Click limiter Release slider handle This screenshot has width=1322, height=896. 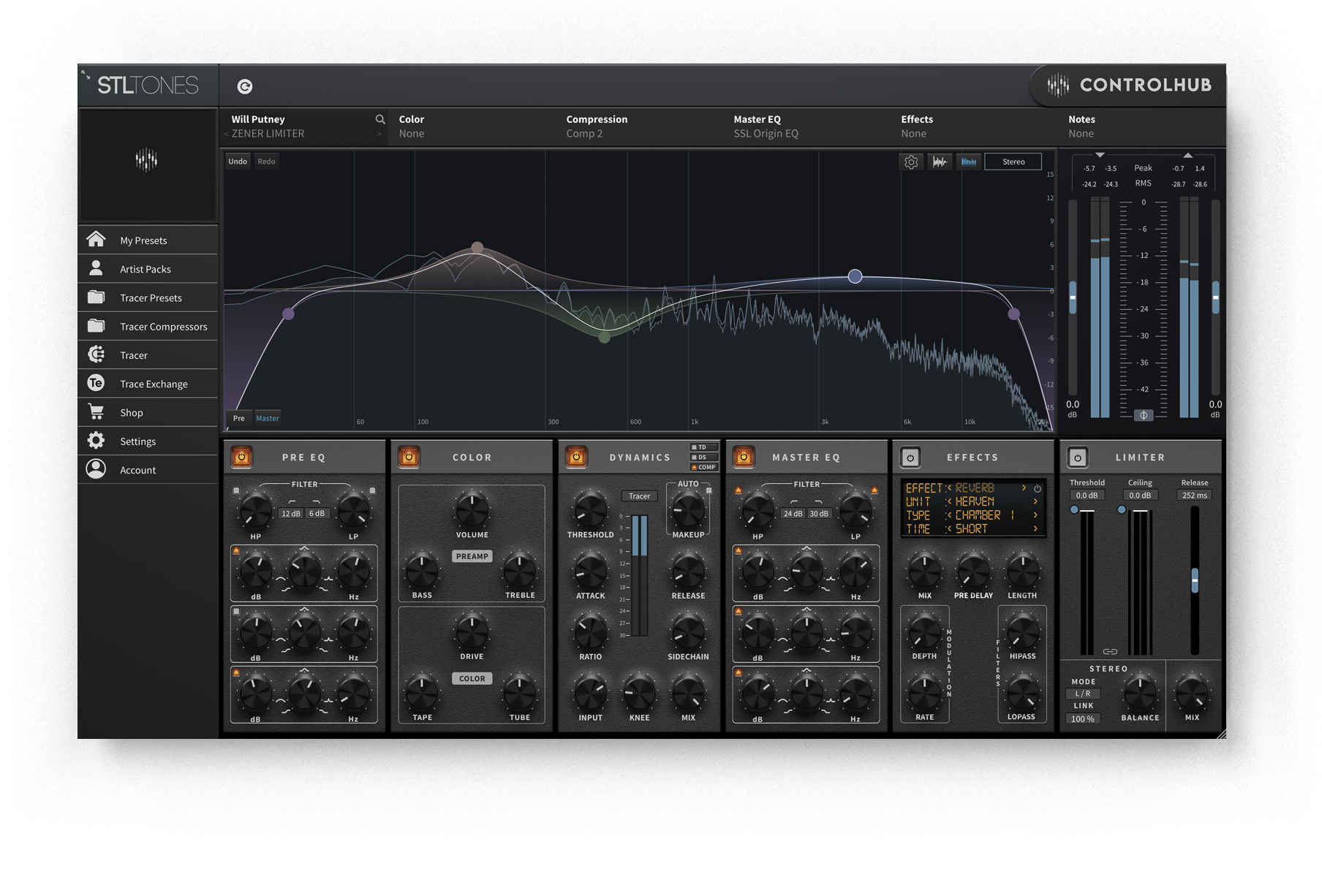(x=1195, y=580)
